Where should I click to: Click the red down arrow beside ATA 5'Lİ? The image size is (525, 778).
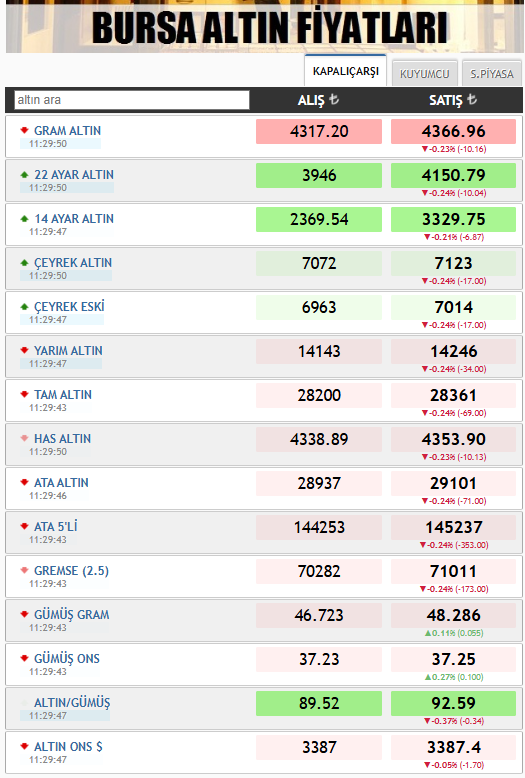24,526
